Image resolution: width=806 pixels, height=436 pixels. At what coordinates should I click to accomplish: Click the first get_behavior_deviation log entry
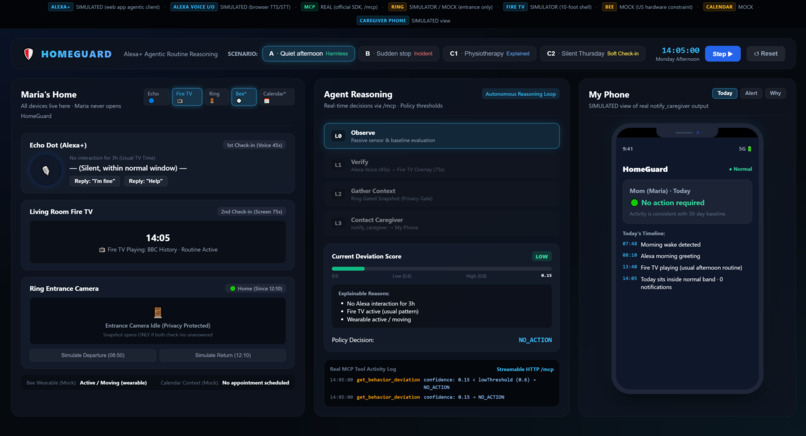[x=442, y=384]
